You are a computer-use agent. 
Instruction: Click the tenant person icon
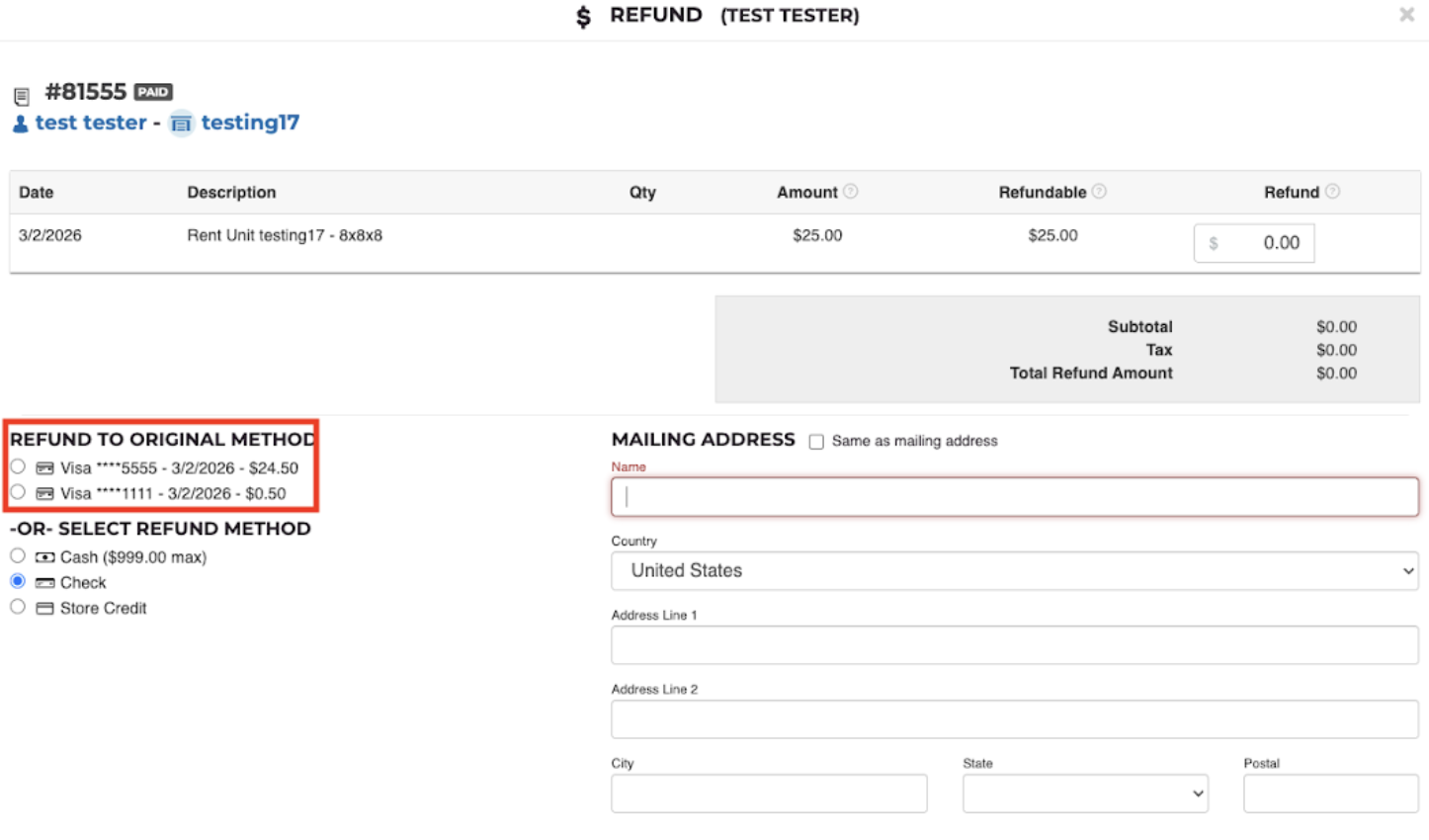coord(20,125)
